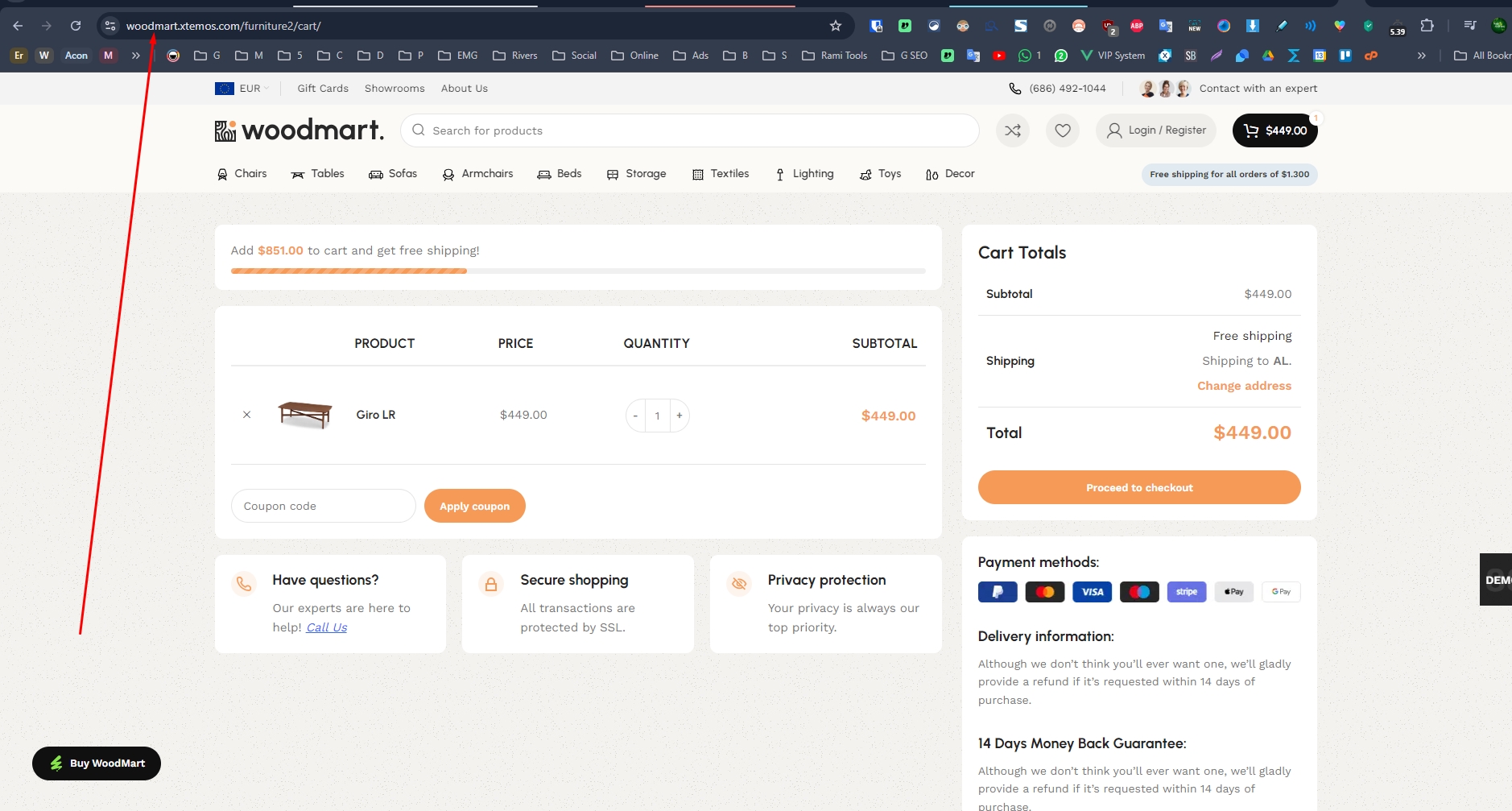Click Apply coupon button
This screenshot has width=1512, height=811.
point(475,506)
